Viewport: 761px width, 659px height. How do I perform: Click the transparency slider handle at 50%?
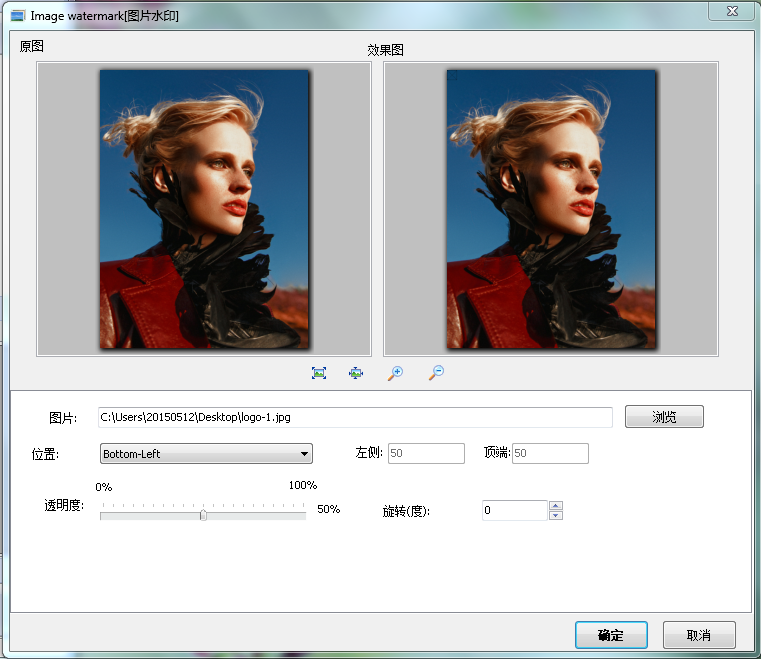tap(203, 515)
